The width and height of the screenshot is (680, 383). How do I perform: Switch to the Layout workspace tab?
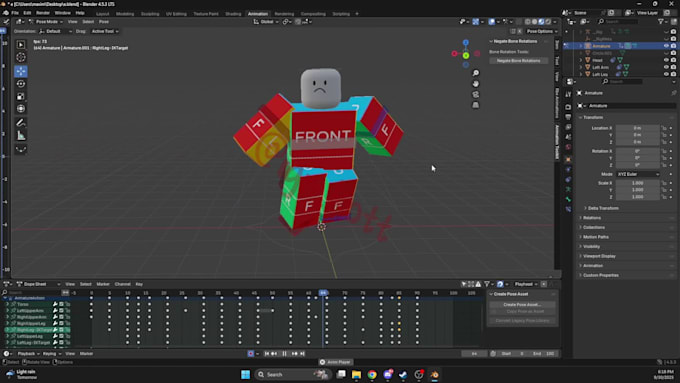click(x=102, y=14)
